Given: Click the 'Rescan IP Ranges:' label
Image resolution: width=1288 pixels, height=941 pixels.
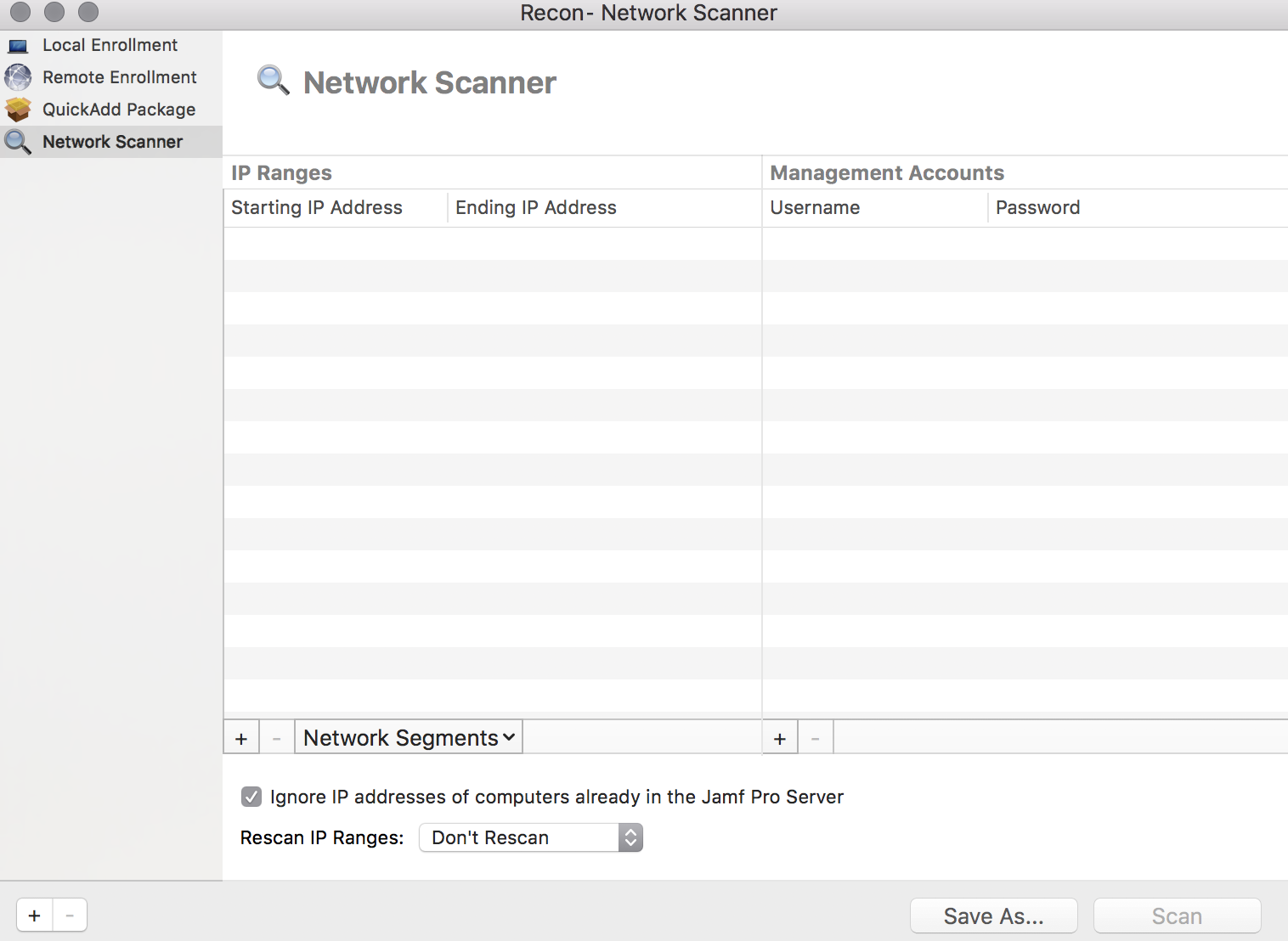Looking at the screenshot, I should pos(322,837).
